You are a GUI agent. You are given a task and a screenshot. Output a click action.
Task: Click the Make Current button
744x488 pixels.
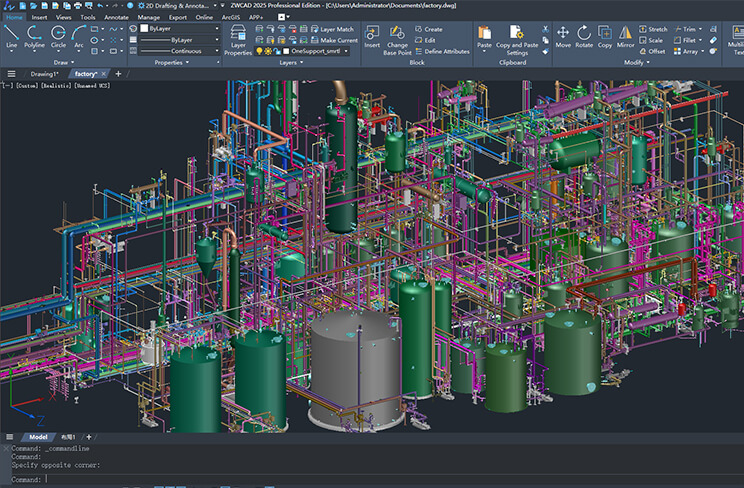tap(335, 40)
